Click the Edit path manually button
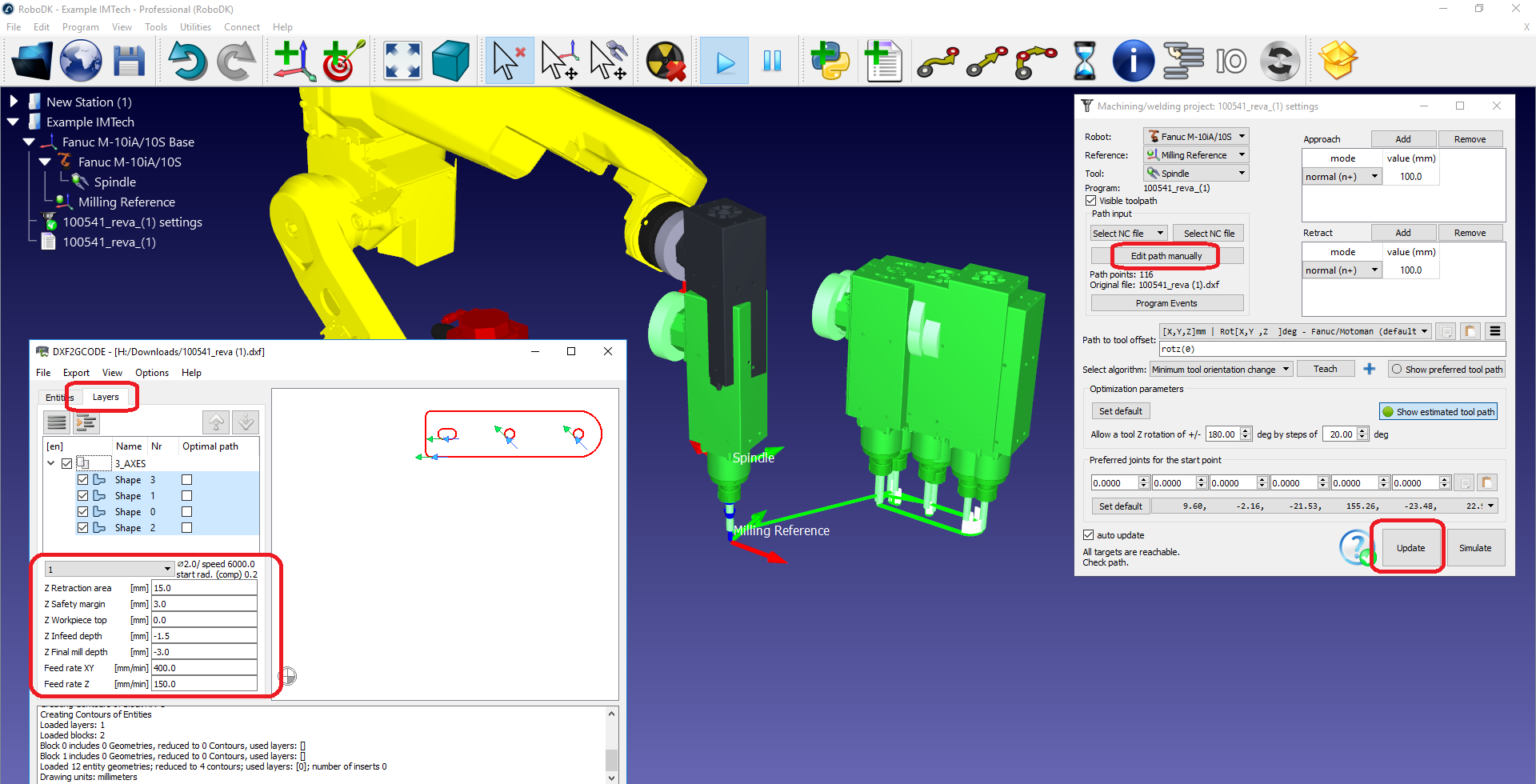This screenshot has height=784, width=1536. pyautogui.click(x=1166, y=256)
